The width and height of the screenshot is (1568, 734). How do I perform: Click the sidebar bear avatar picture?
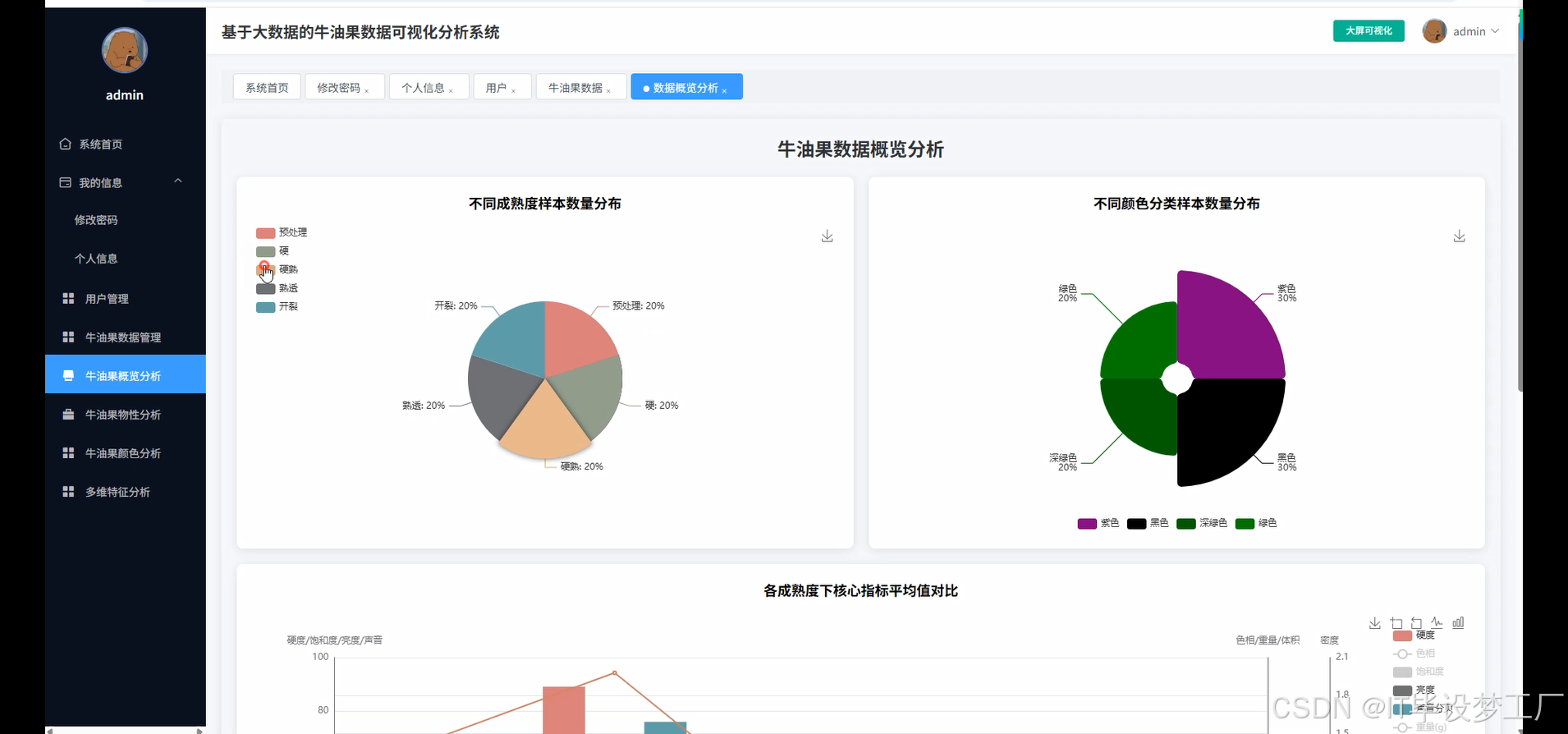point(125,50)
